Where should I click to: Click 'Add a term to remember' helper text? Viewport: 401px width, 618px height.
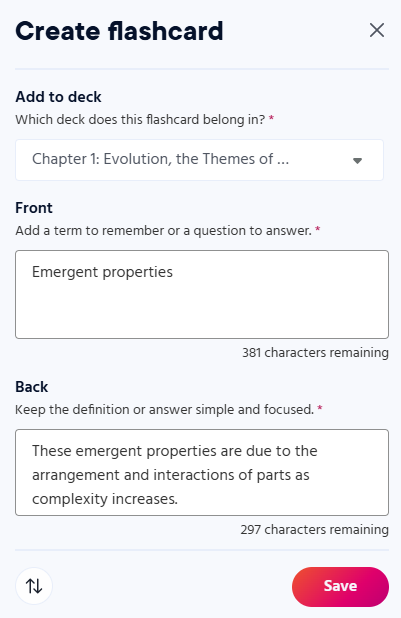pyautogui.click(x=163, y=231)
